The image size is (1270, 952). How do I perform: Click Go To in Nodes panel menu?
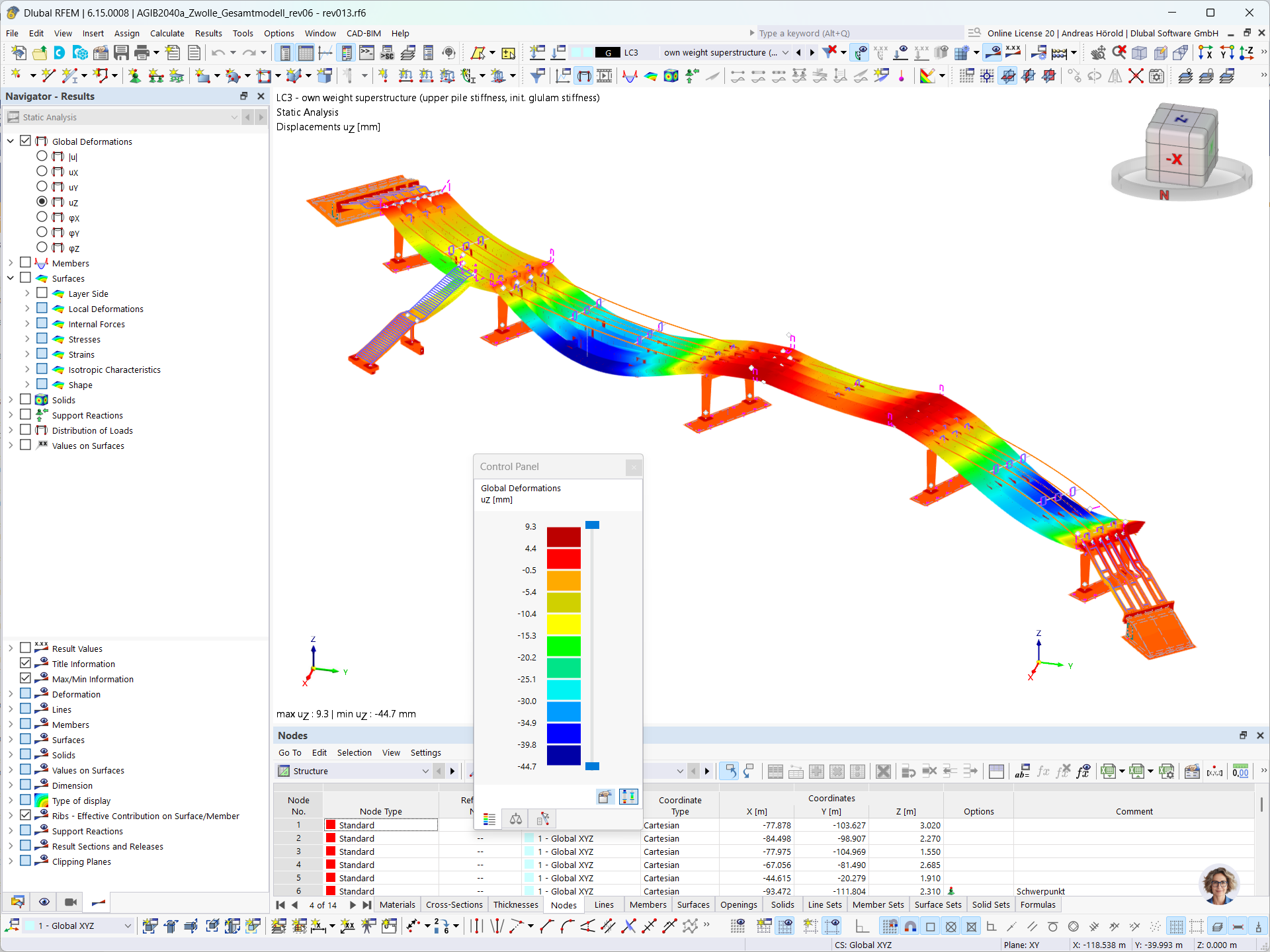(x=290, y=753)
